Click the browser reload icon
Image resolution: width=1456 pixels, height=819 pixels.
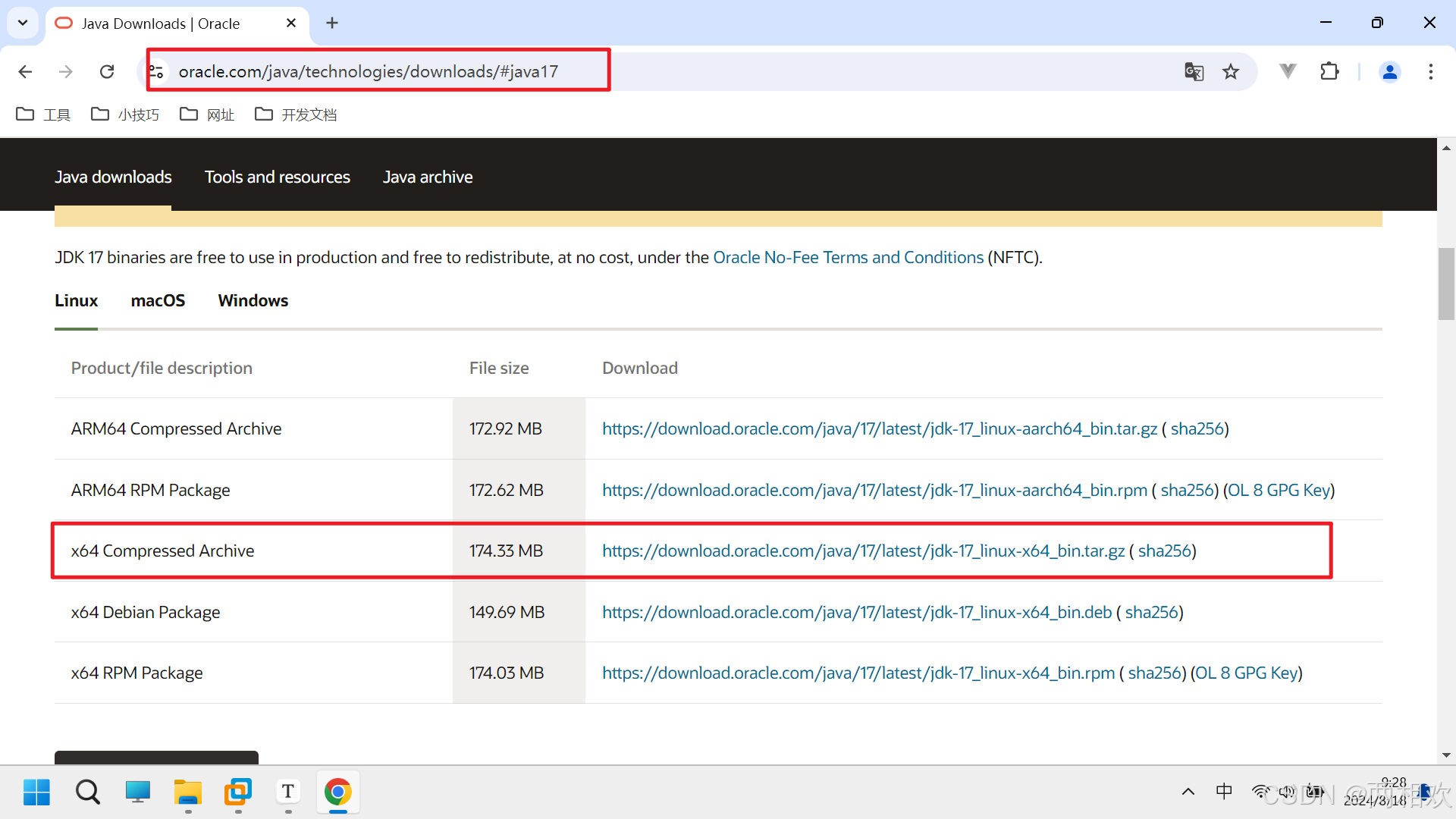107,71
